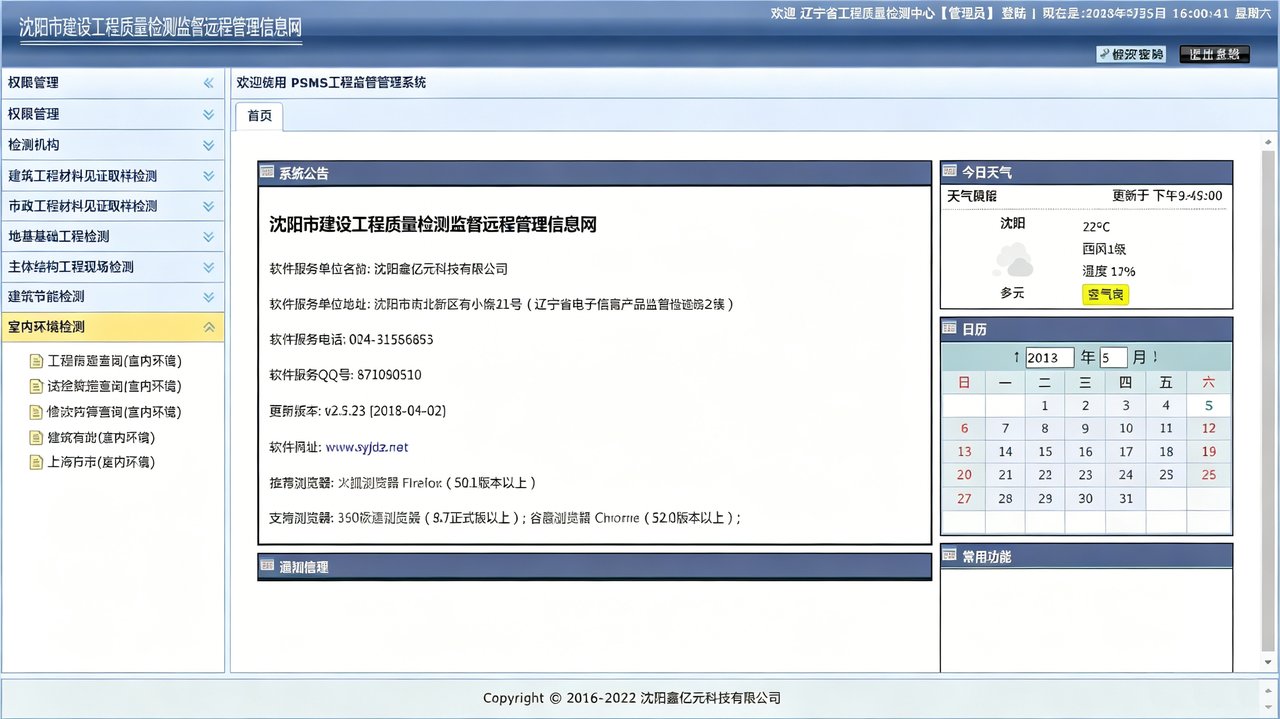Click the phone number 024-31556853
The width and height of the screenshot is (1280, 719).
pos(391,339)
